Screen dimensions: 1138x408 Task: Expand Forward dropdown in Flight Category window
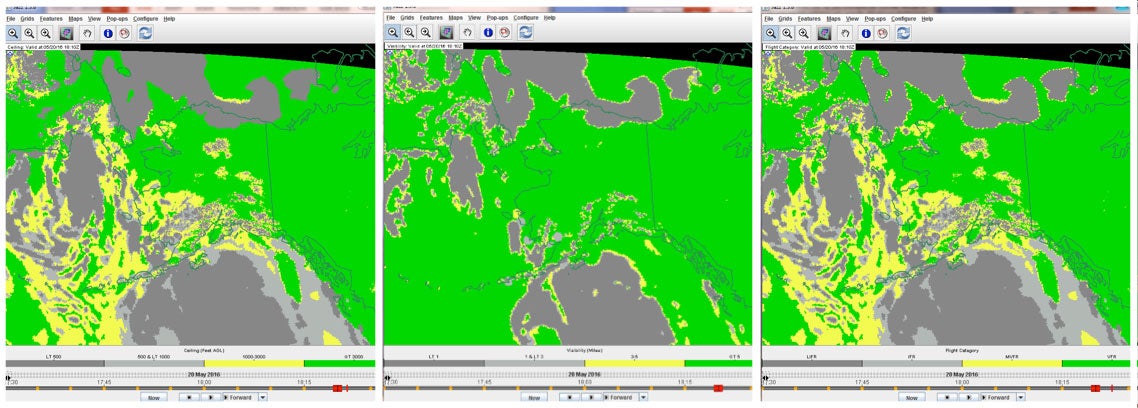(1020, 397)
